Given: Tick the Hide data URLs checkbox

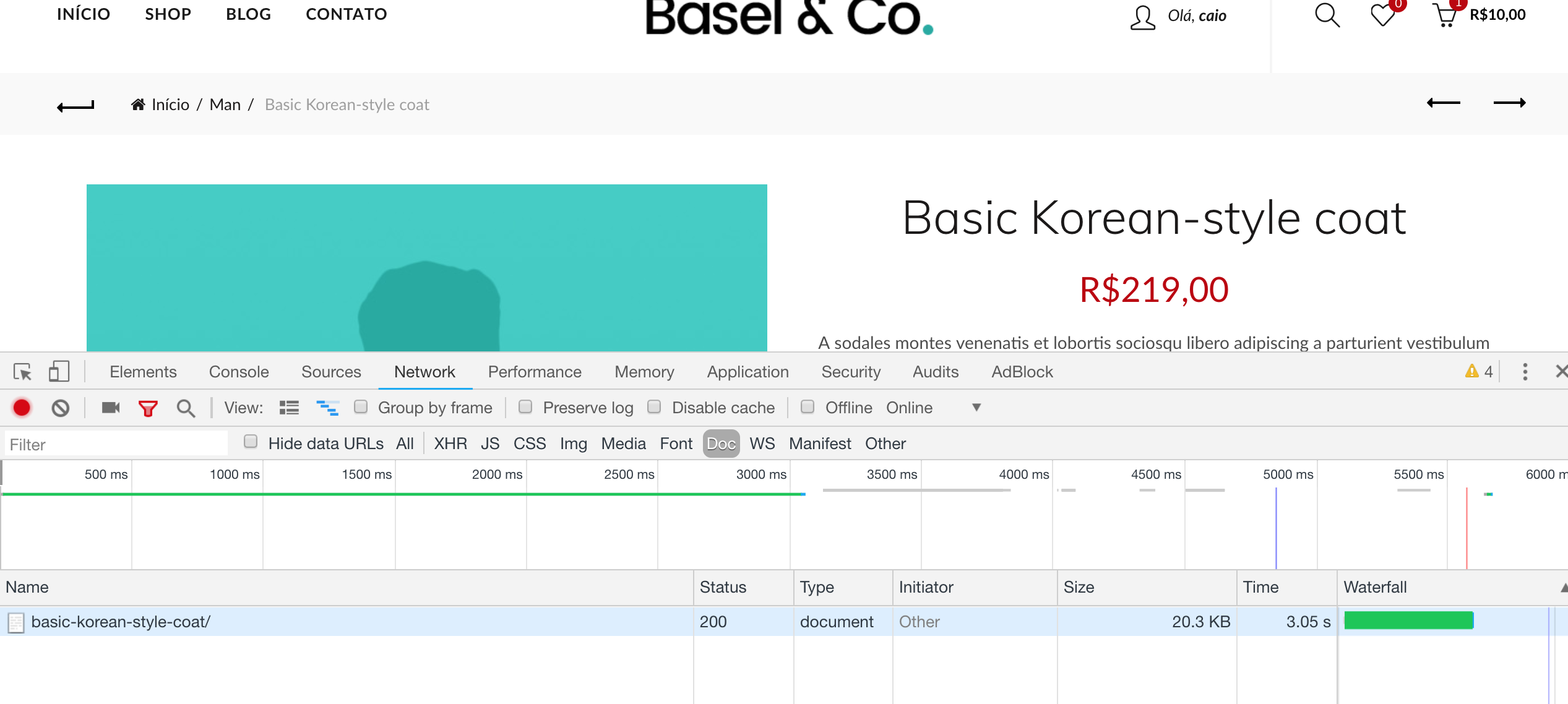Looking at the screenshot, I should coord(251,442).
